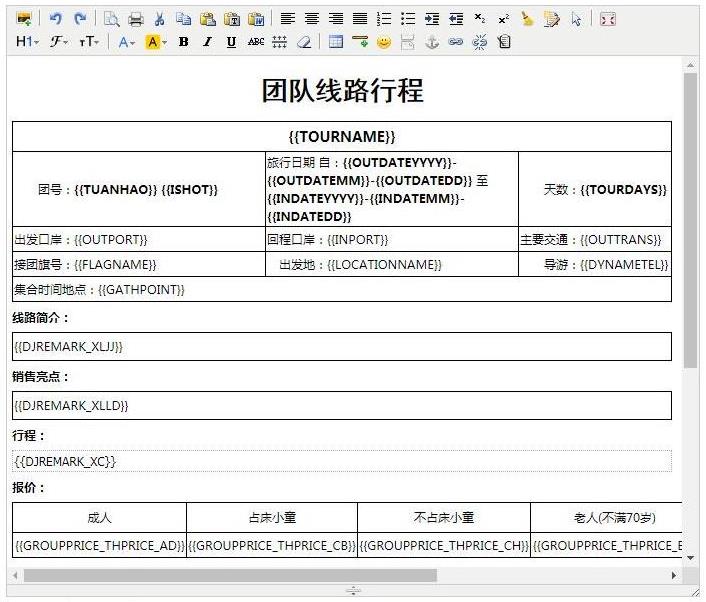This screenshot has width=706, height=602.
Task: Click the title 团队线路行程
Action: pyautogui.click(x=343, y=90)
